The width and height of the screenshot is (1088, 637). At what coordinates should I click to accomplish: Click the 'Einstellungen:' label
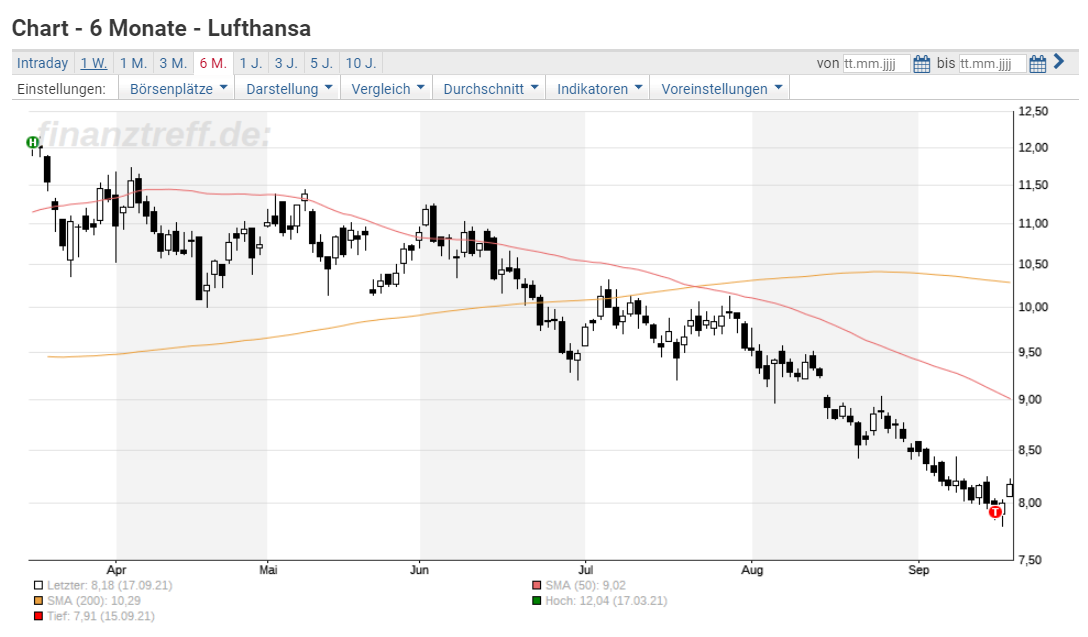pyautogui.click(x=61, y=89)
